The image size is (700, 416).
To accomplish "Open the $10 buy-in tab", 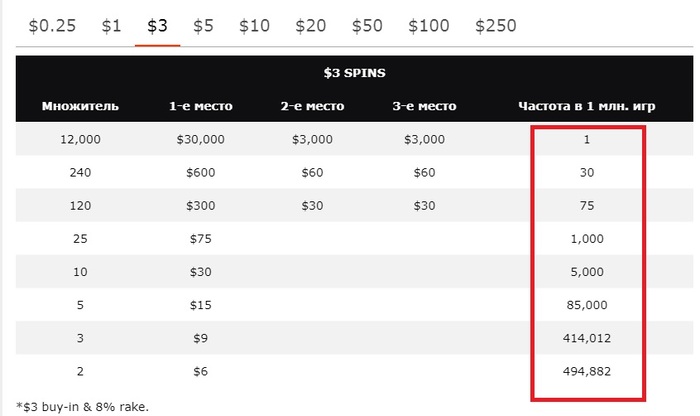I will [254, 26].
